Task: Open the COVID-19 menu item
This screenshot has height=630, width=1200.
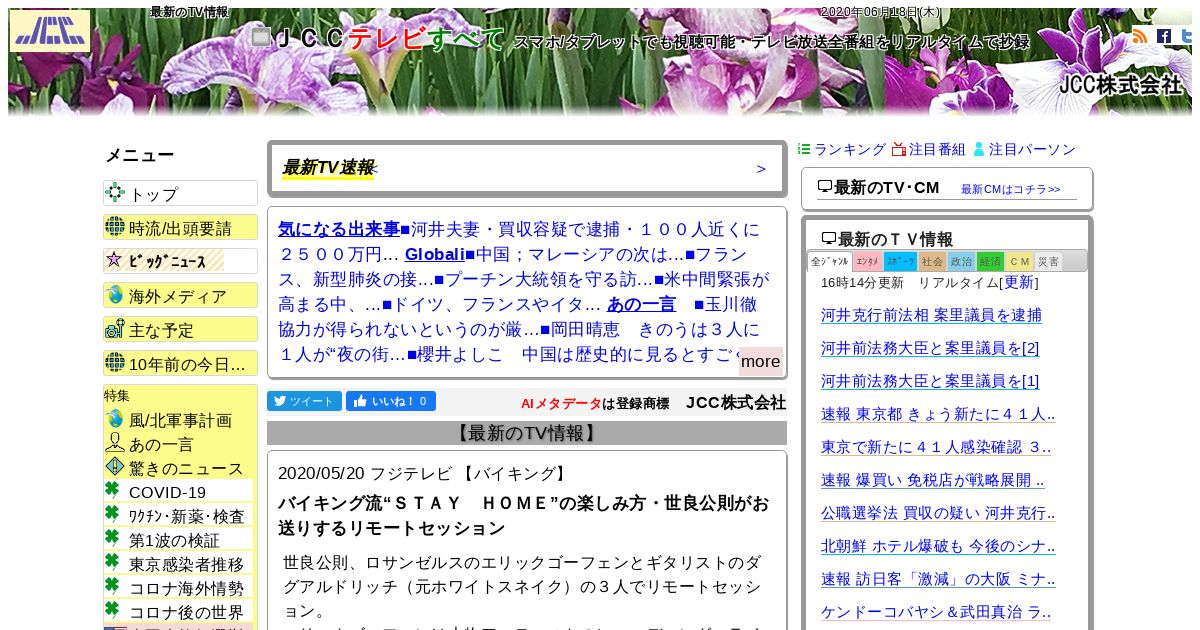Action: pyautogui.click(x=180, y=491)
